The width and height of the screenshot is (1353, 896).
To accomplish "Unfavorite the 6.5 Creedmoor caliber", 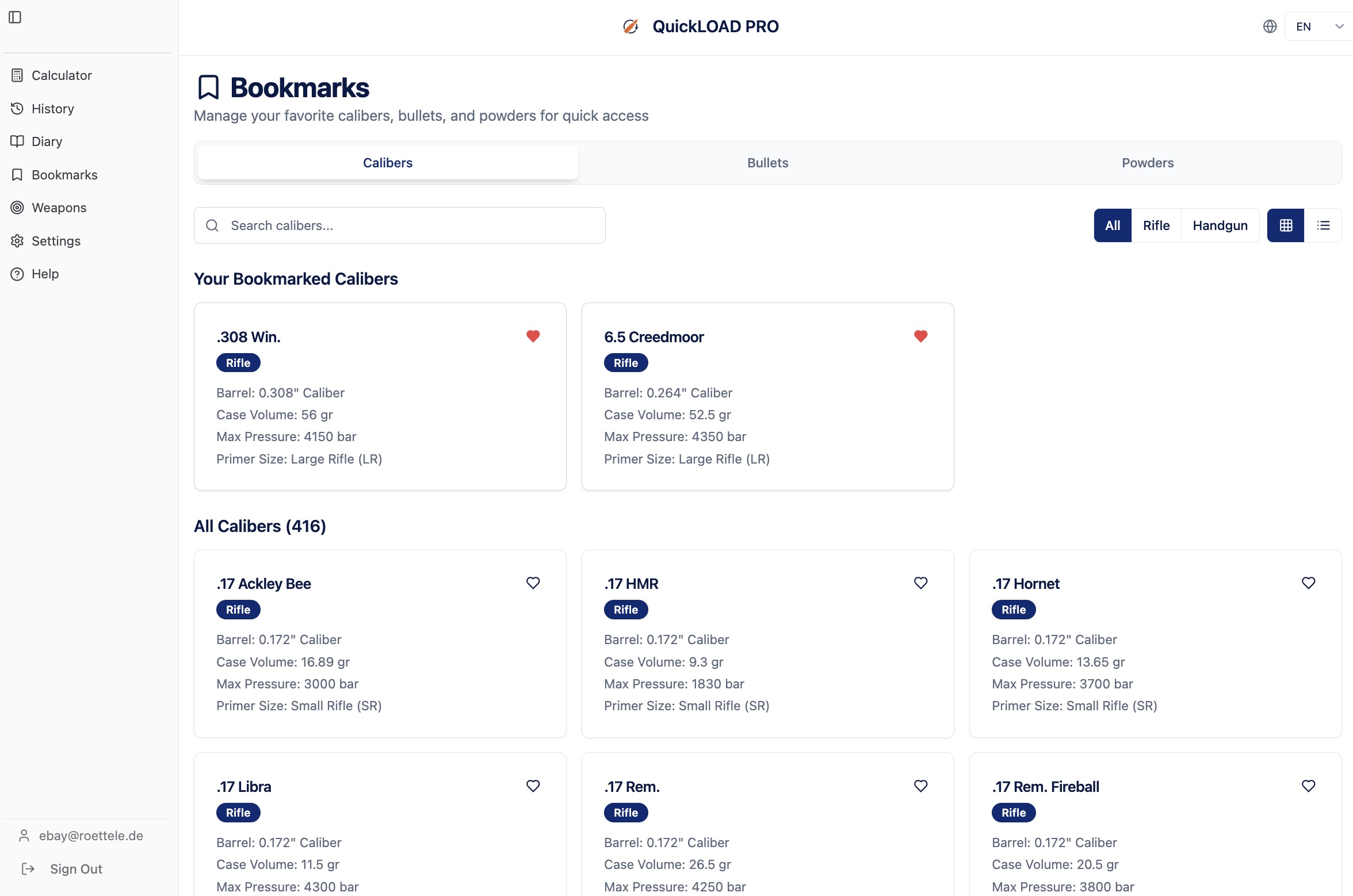I will pyautogui.click(x=920, y=336).
